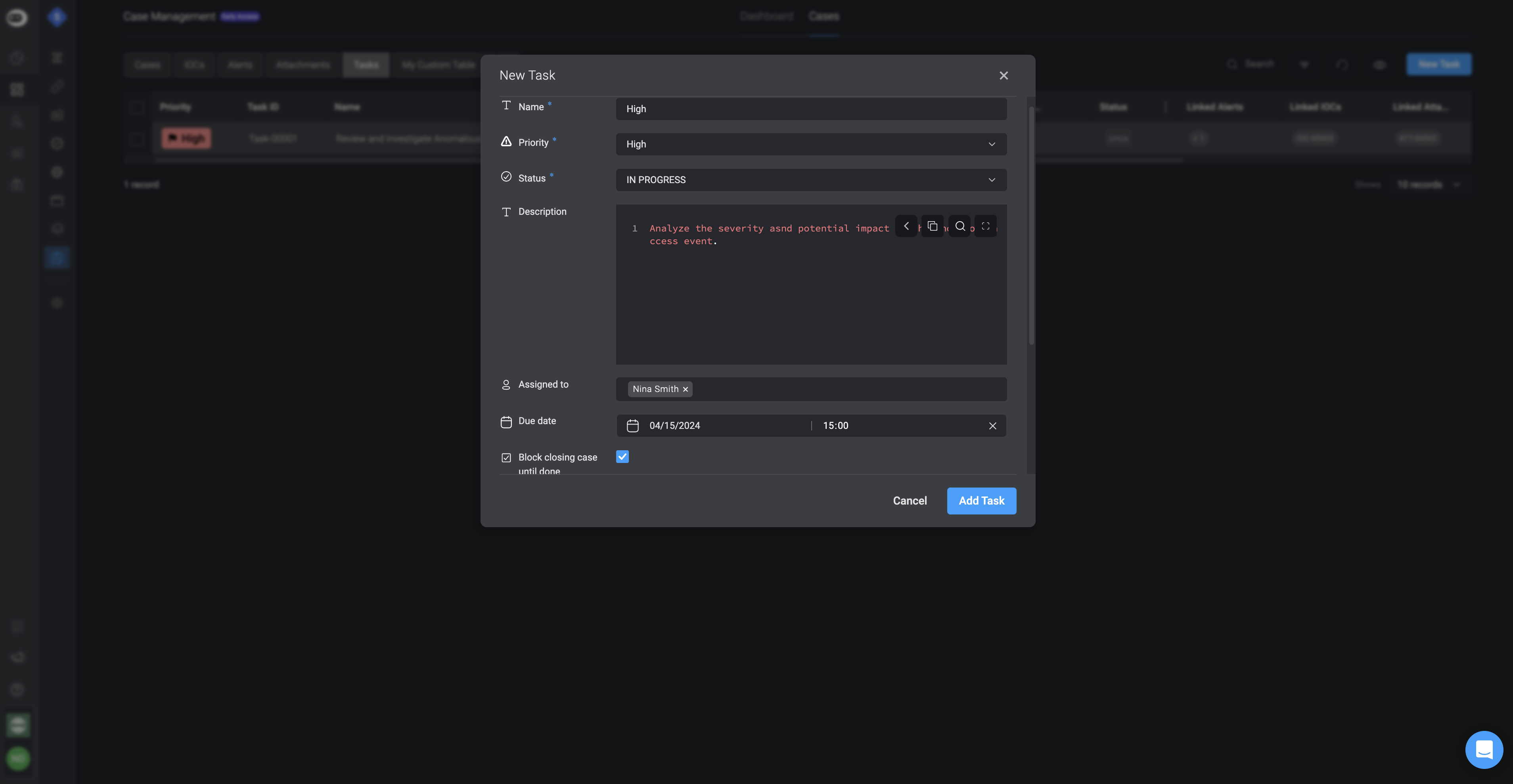Screen dimensions: 1513x784
Task: Clear the due date with X icon
Action: coord(992,426)
